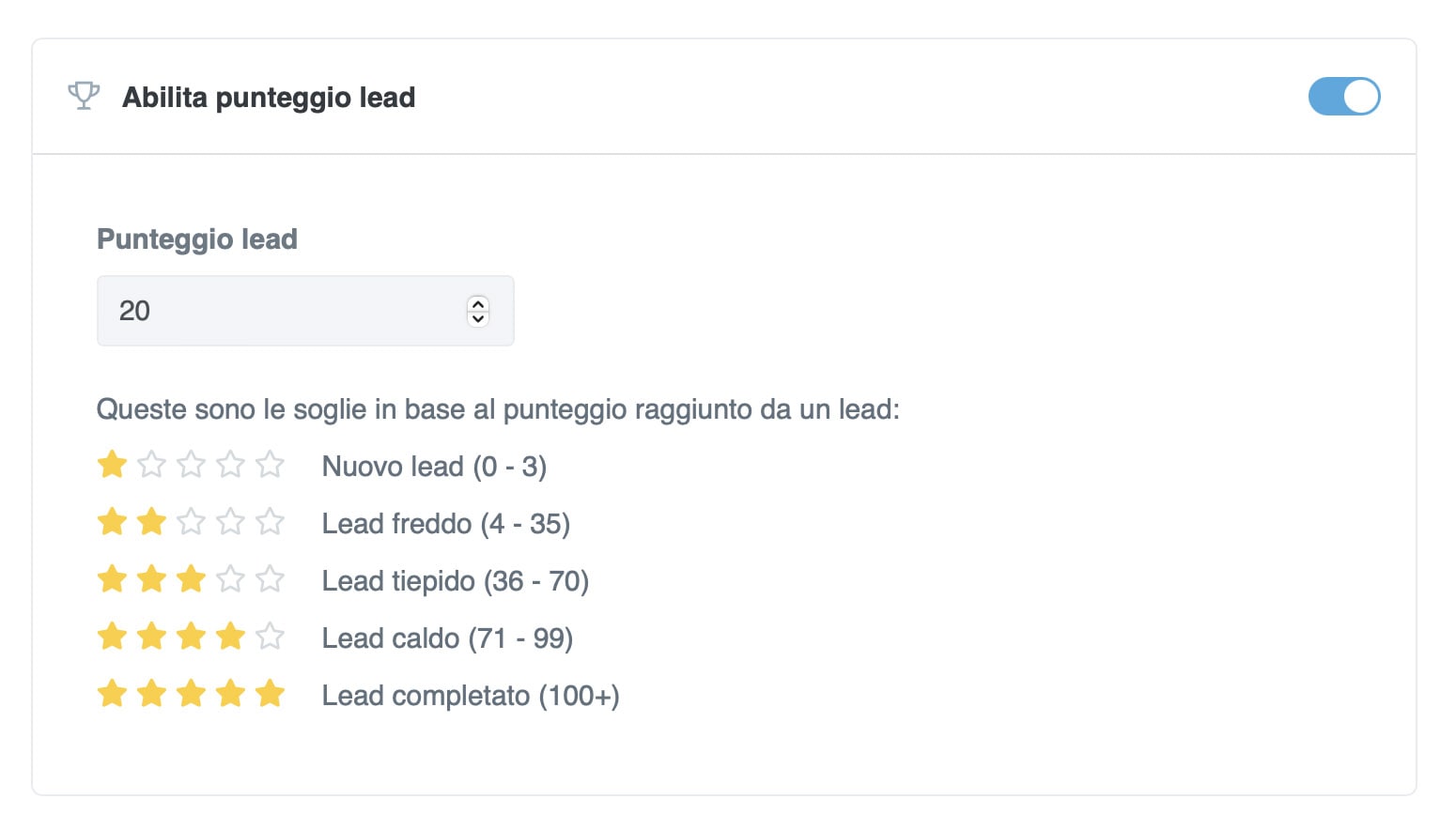
Task: Click the trophy icon beside the header
Action: click(x=84, y=96)
